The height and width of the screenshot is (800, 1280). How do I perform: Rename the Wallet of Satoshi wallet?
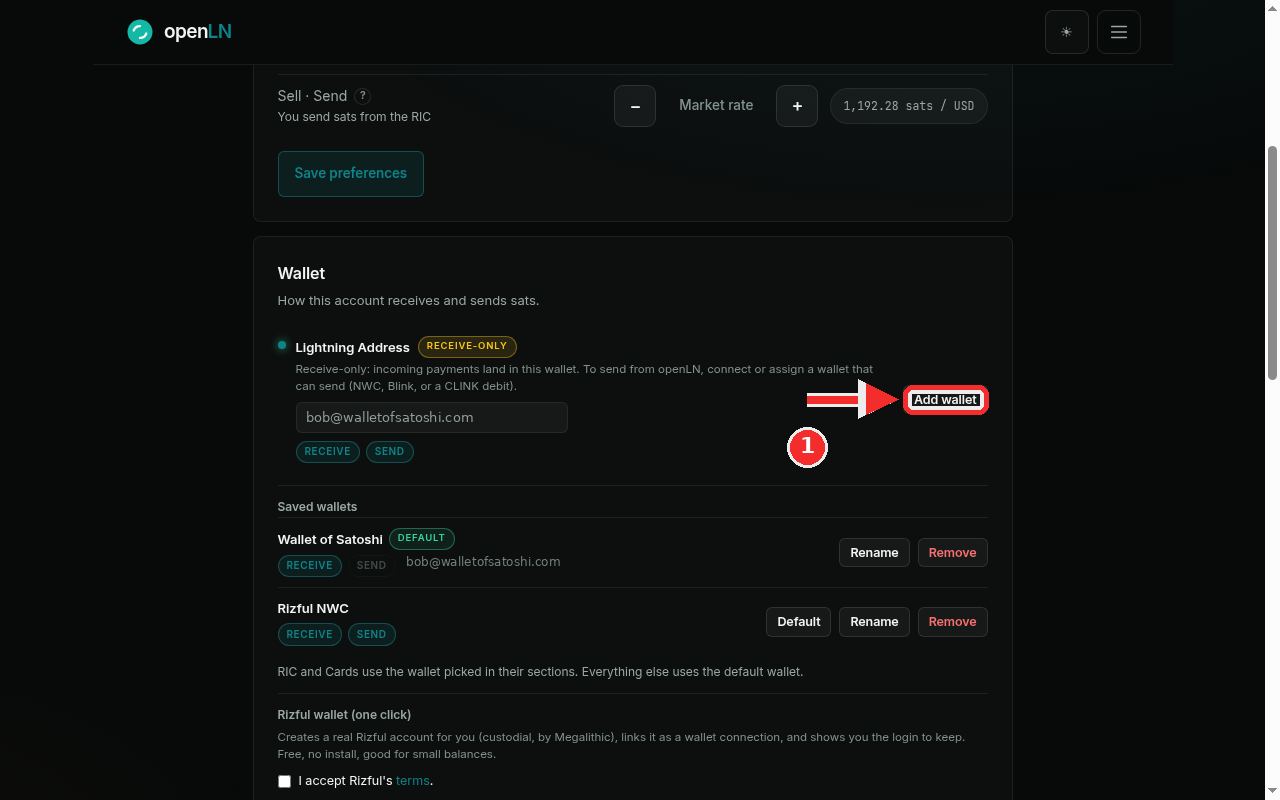click(x=874, y=553)
